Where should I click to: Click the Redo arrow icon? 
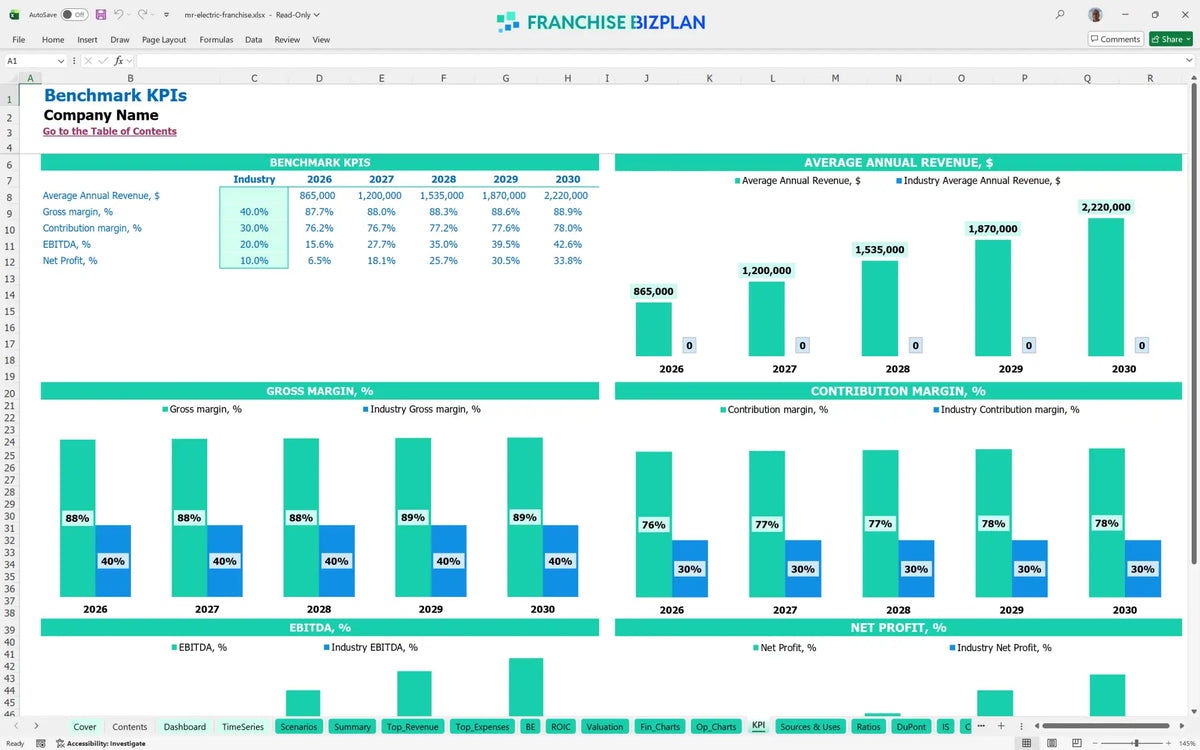143,15
